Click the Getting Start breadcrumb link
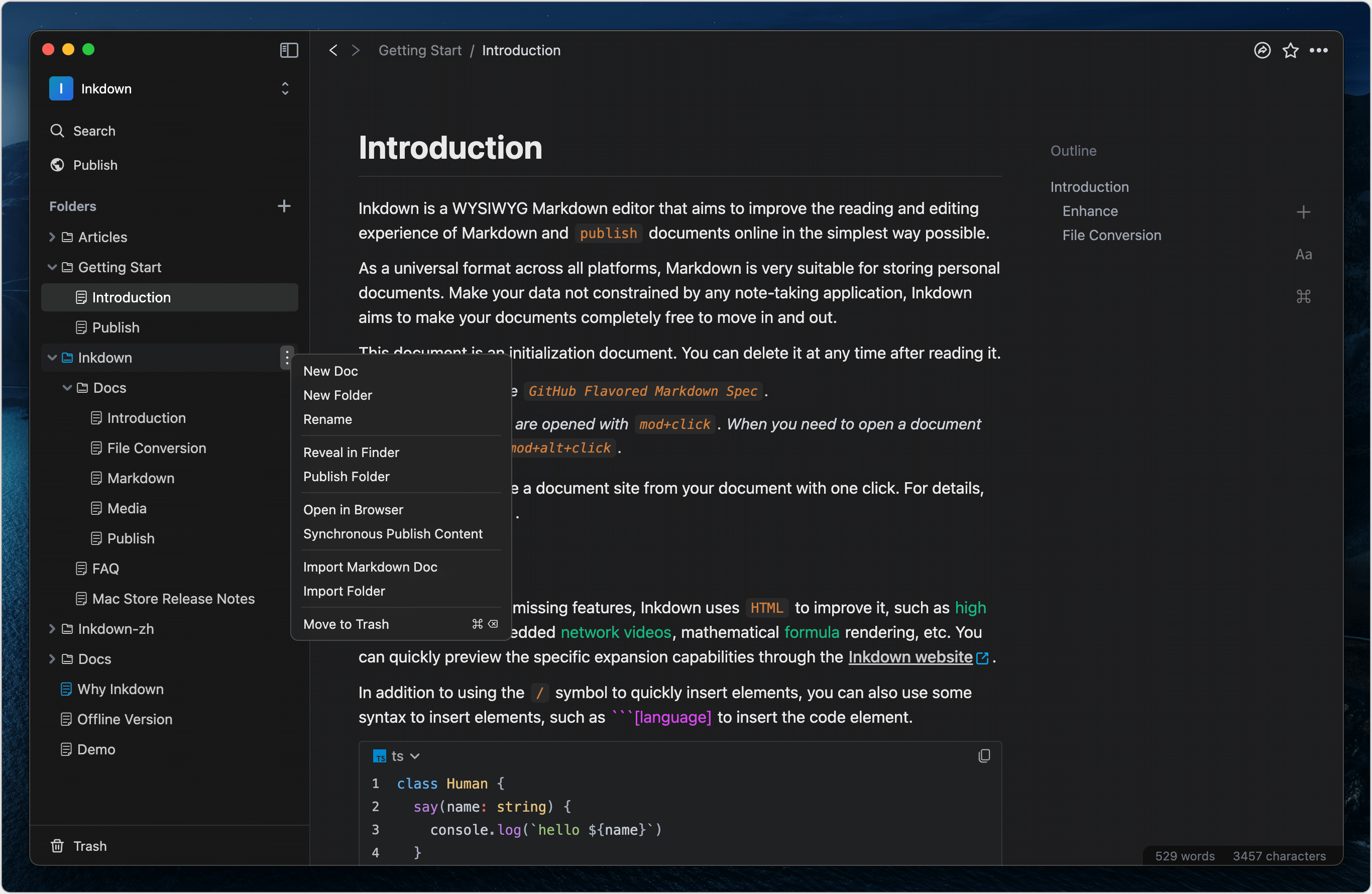Viewport: 1372px width, 894px height. coord(420,49)
